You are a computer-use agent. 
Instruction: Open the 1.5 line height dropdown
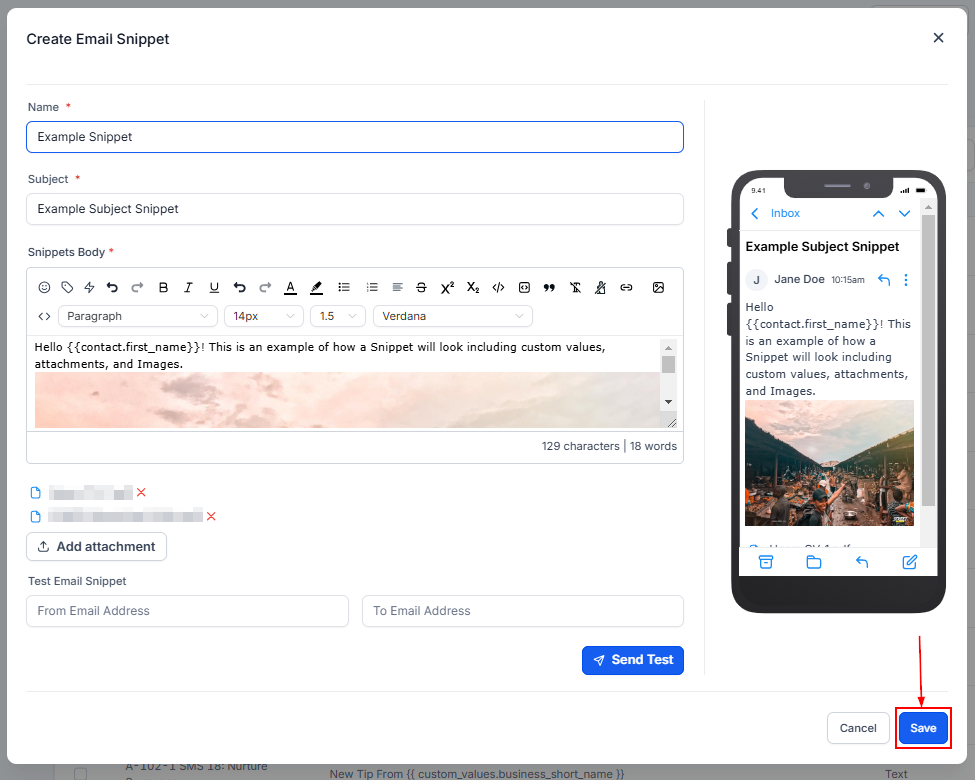click(338, 316)
